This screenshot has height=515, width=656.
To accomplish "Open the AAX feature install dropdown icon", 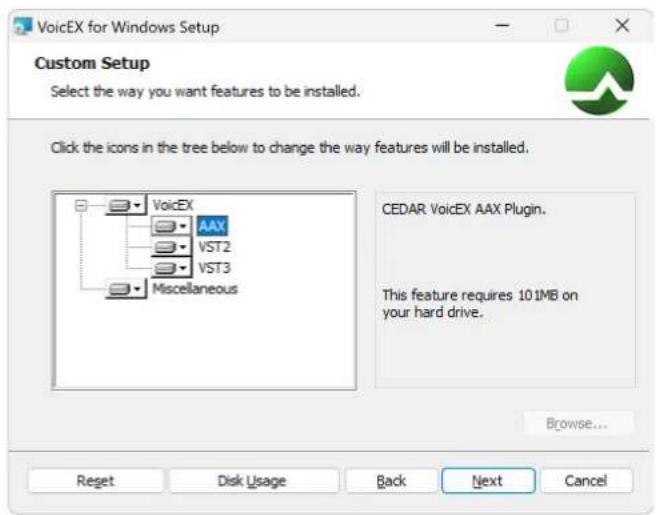I will [171, 226].
